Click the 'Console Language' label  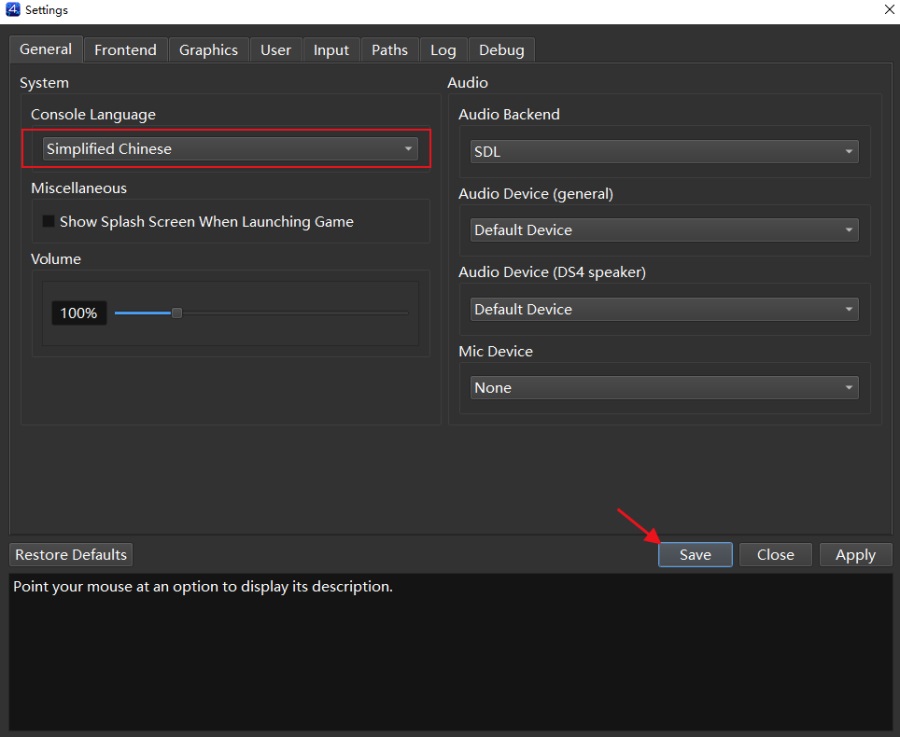pyautogui.click(x=93, y=115)
